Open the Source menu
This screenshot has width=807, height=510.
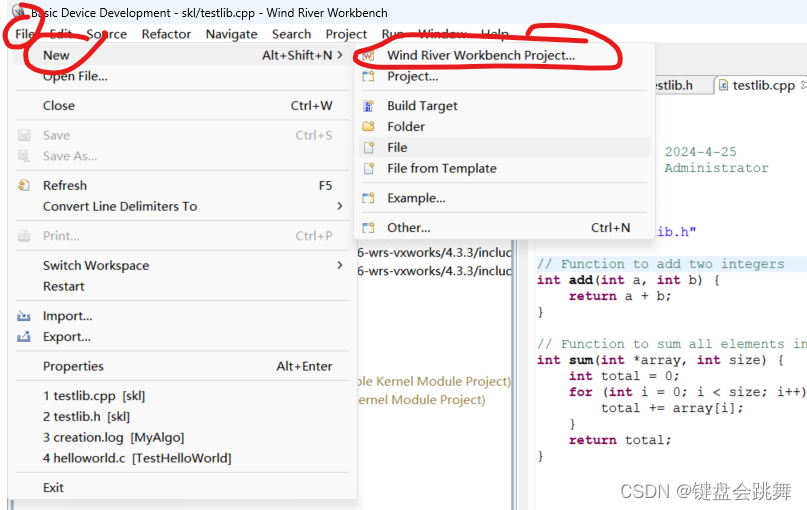coord(107,34)
